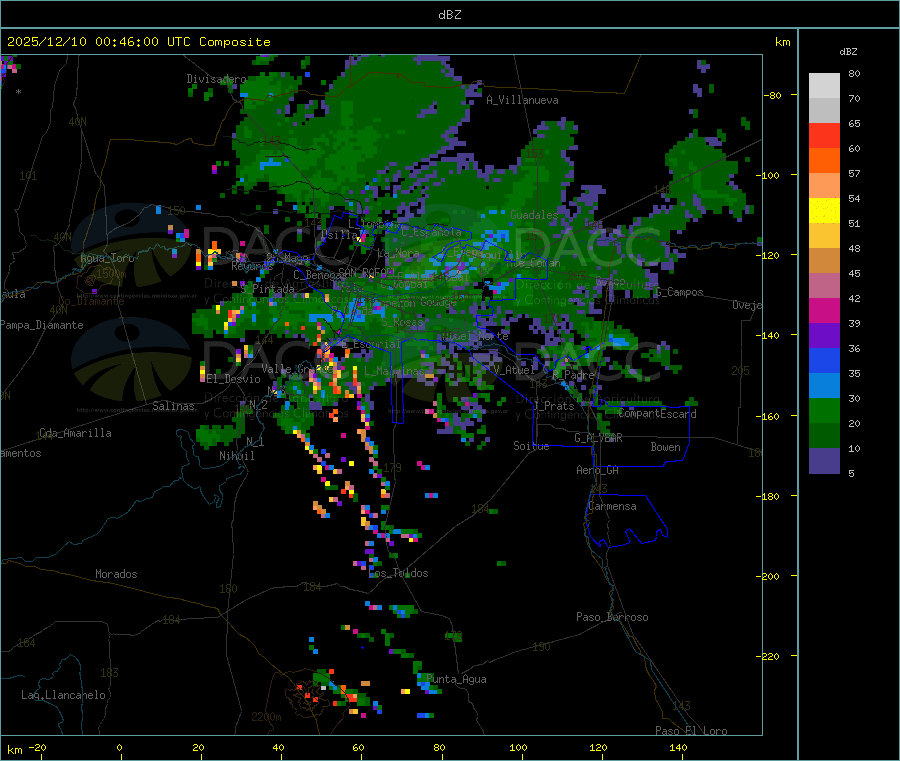Click the '5' value label at legend bottom
This screenshot has height=761, width=900.
(851, 473)
